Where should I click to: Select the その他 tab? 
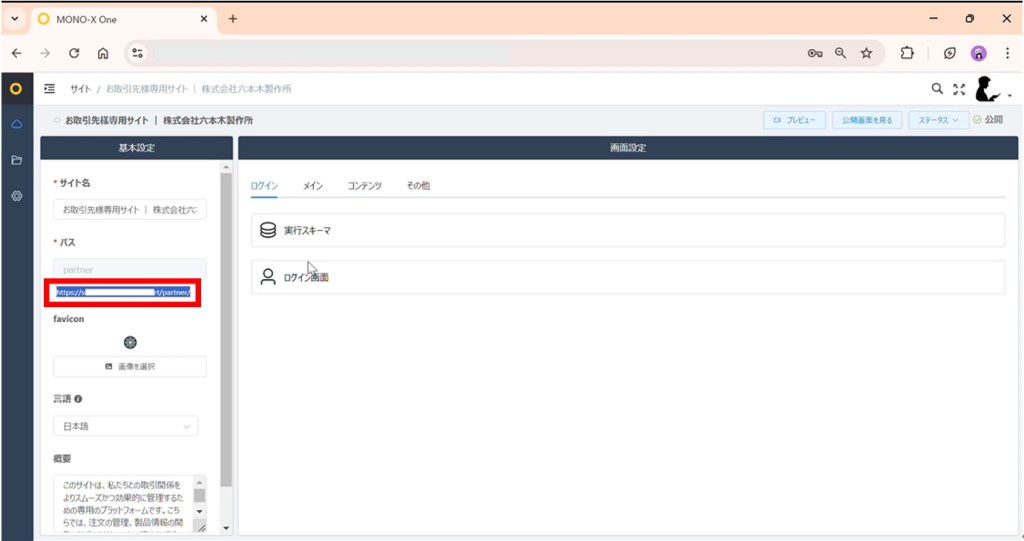point(418,186)
